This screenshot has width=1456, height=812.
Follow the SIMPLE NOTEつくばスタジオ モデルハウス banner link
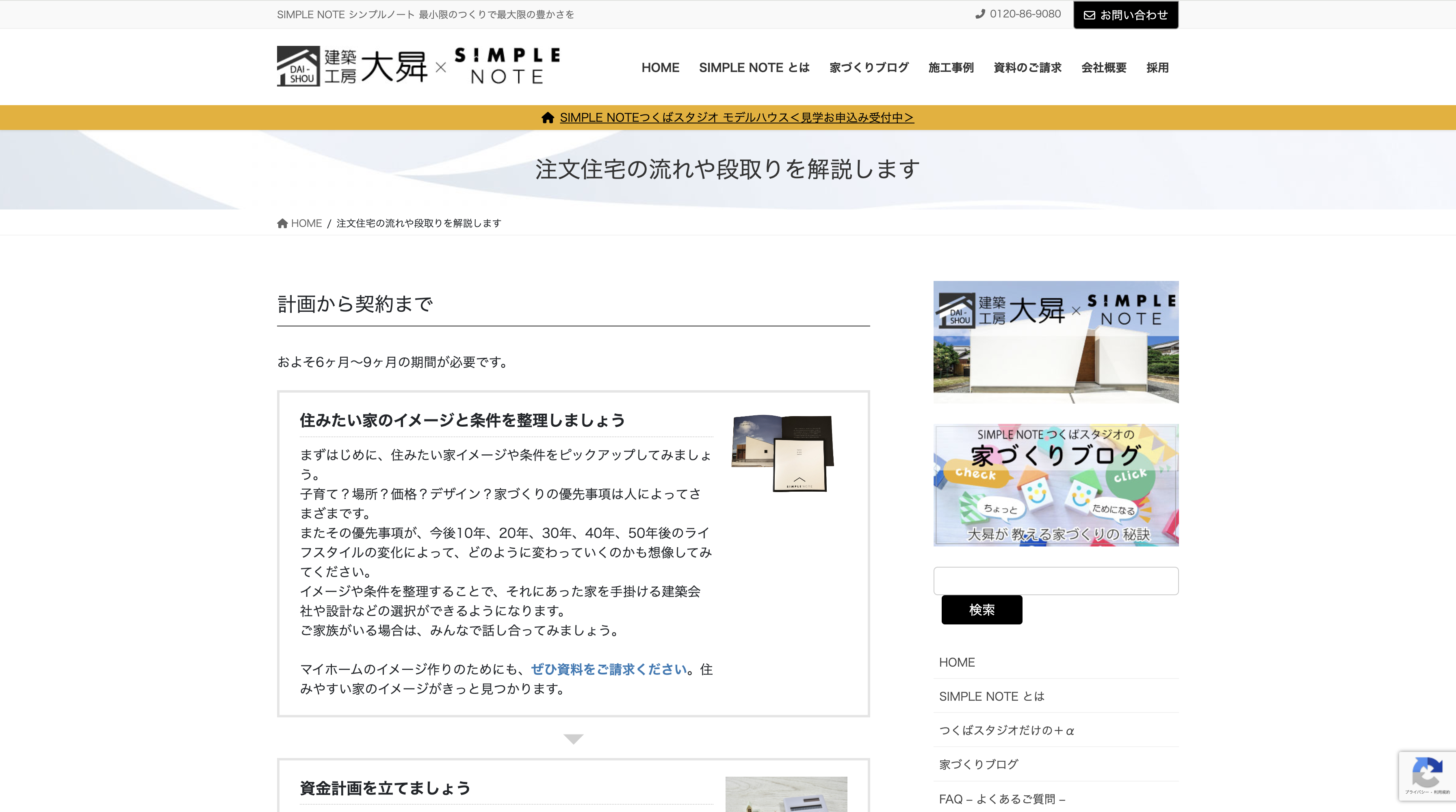tap(737, 117)
